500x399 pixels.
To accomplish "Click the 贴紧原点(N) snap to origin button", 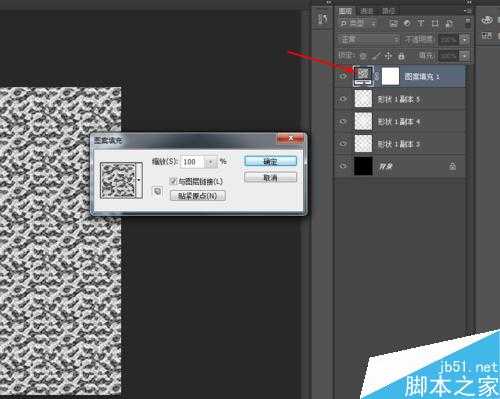I will click(x=198, y=196).
